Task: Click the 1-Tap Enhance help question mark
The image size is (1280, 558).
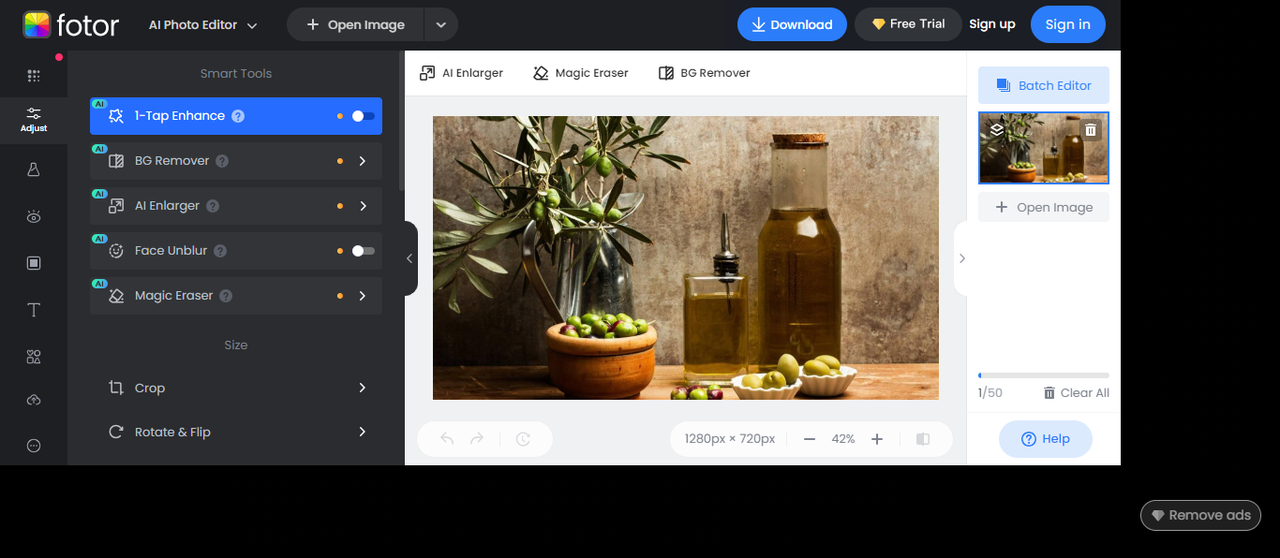Action: [x=238, y=116]
